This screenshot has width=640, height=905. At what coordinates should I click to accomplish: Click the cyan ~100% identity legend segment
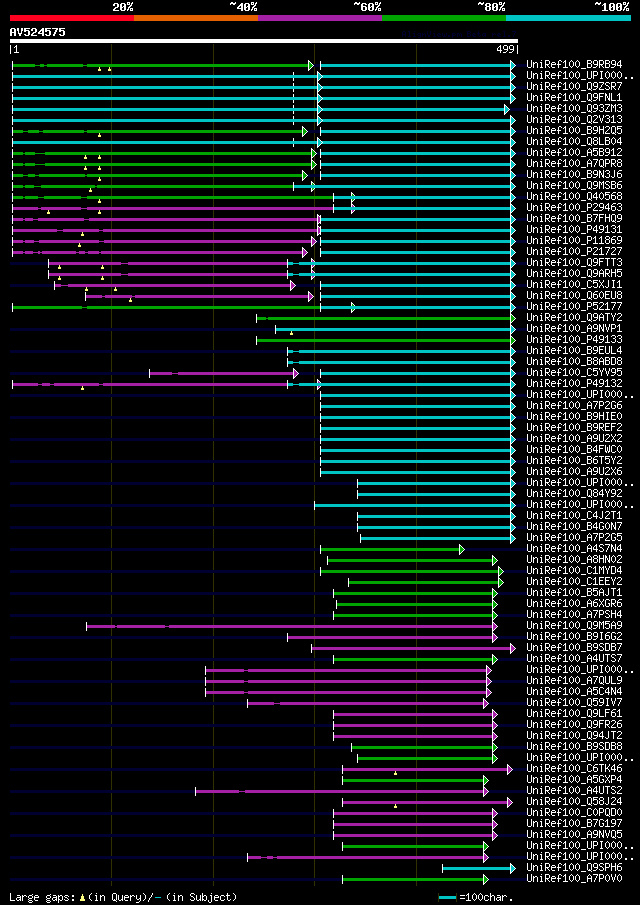click(568, 18)
